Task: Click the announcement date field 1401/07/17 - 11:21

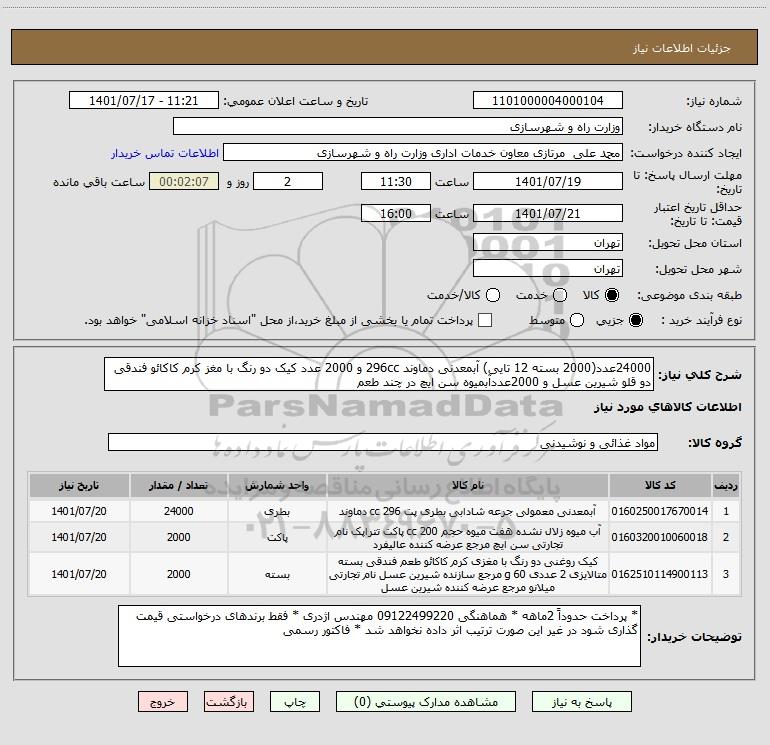Action: [x=144, y=100]
